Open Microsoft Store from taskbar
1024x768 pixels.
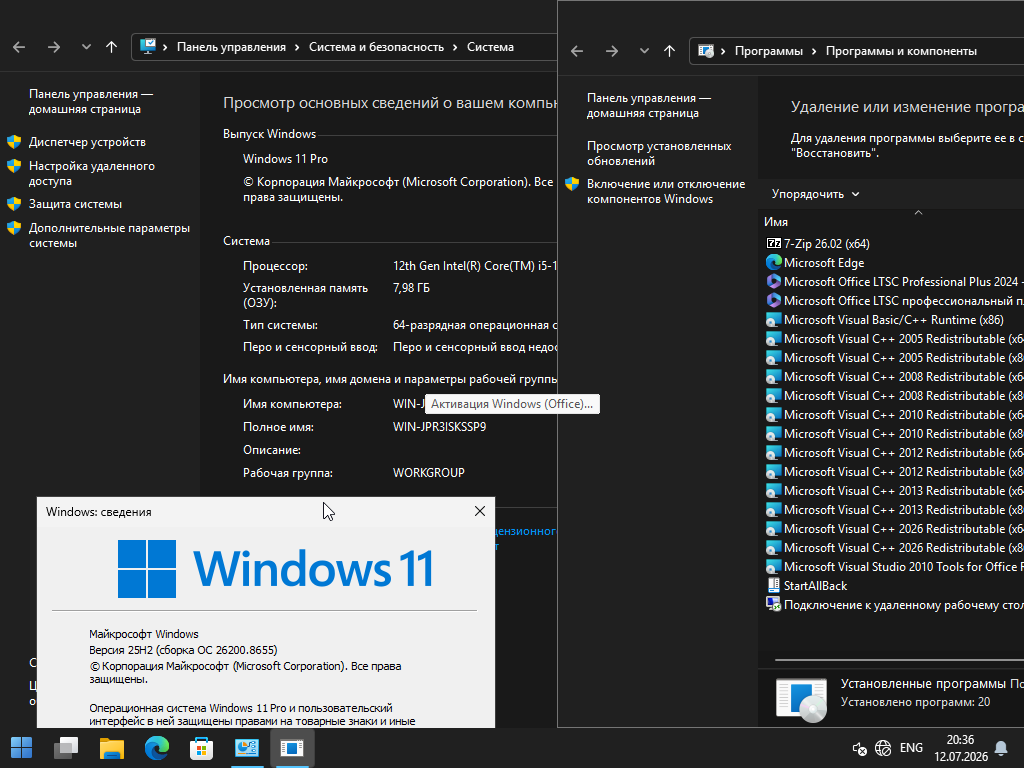(x=202, y=748)
